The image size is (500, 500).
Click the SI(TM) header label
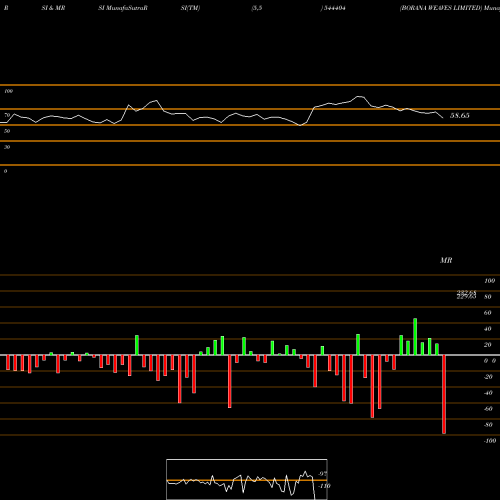coord(190,8)
